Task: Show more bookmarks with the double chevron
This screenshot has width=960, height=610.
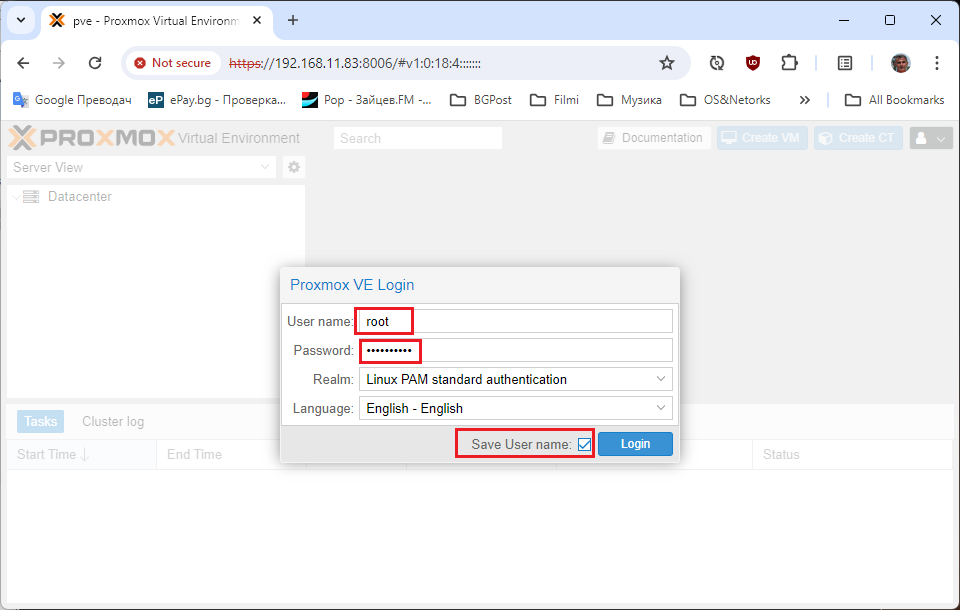Action: point(804,100)
